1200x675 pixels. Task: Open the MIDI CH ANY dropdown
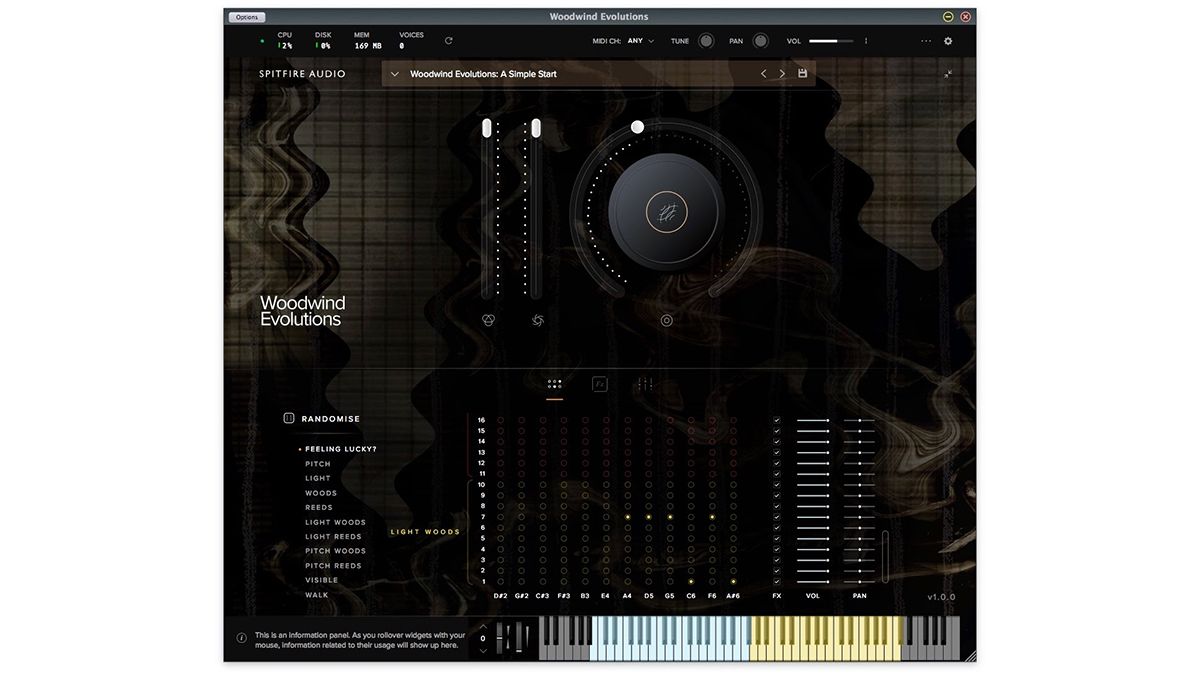(x=640, y=41)
